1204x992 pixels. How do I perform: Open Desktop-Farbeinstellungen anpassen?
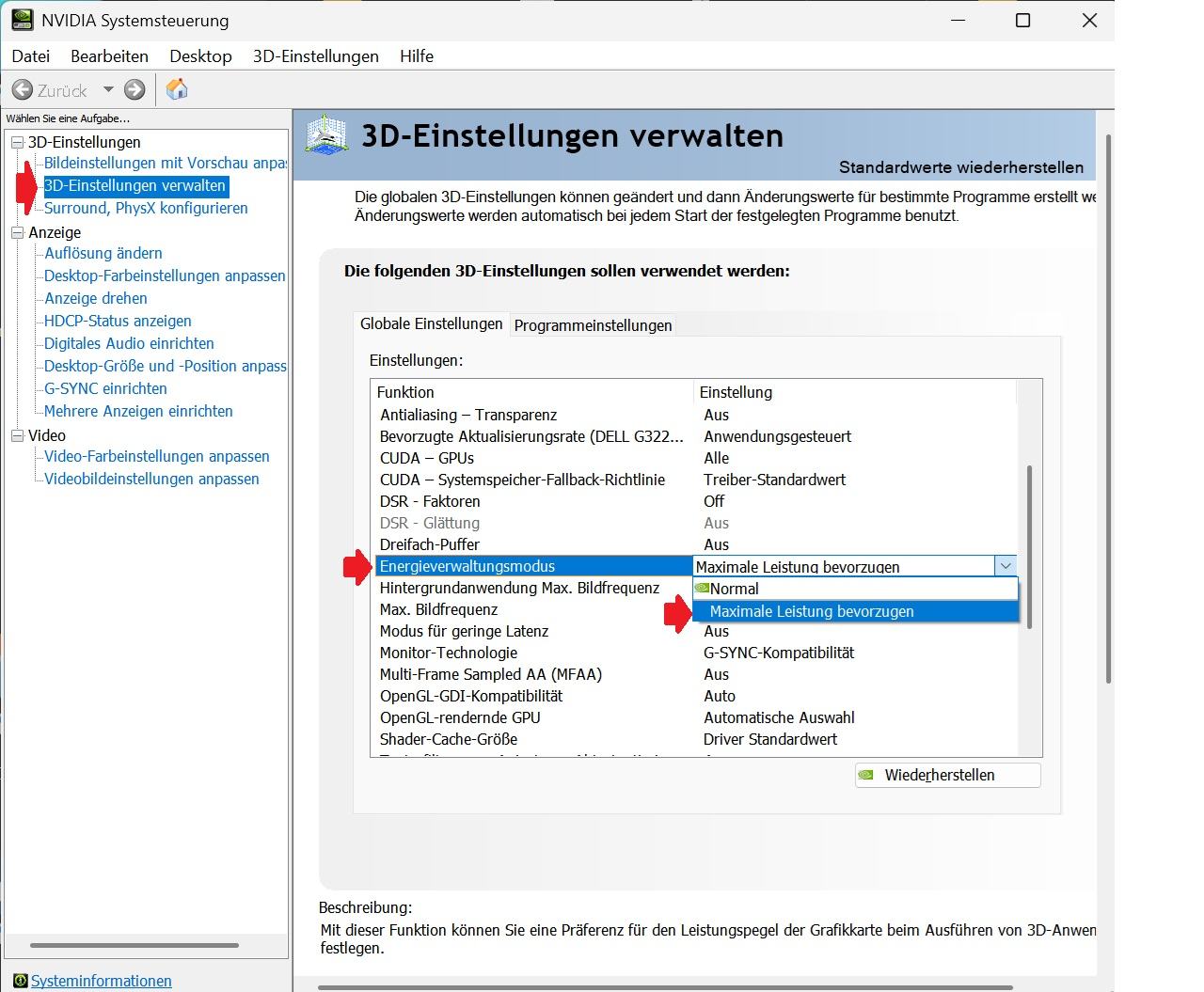165,276
